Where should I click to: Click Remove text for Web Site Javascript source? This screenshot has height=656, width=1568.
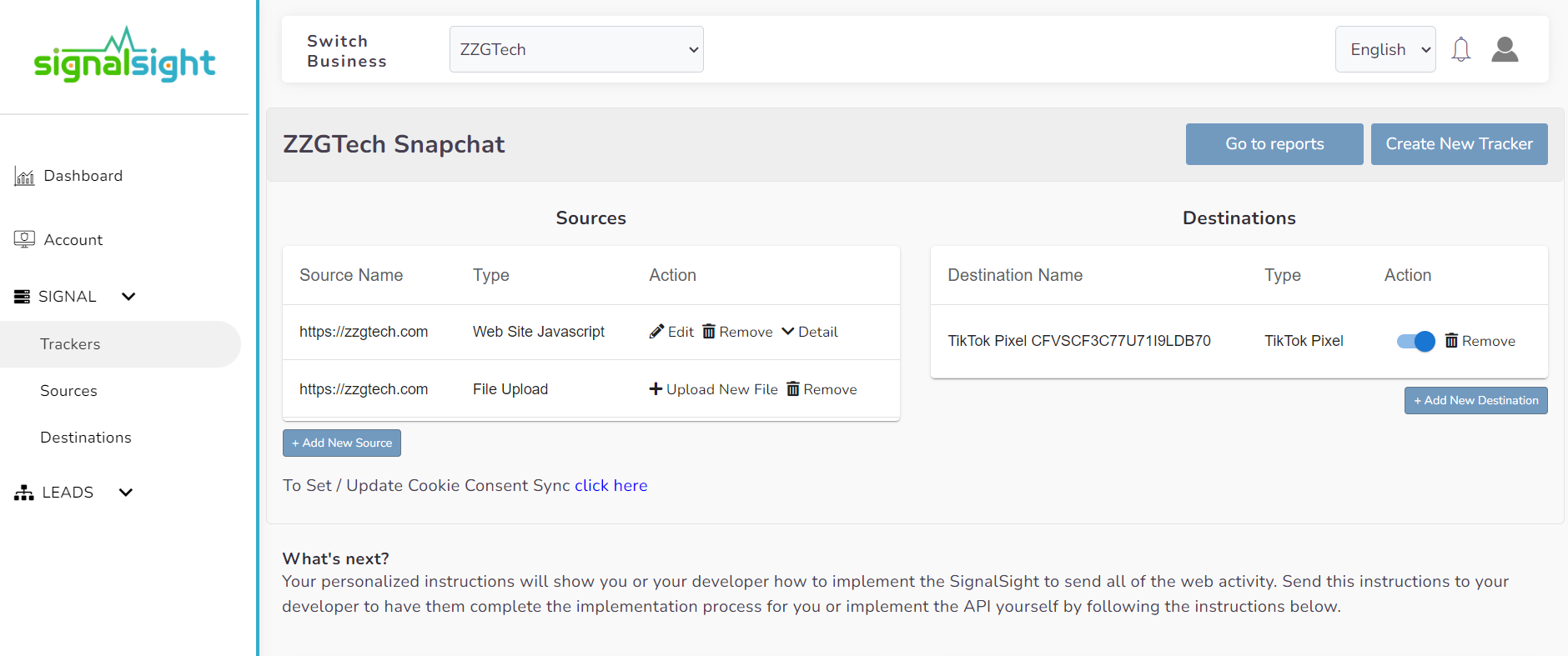coord(746,332)
